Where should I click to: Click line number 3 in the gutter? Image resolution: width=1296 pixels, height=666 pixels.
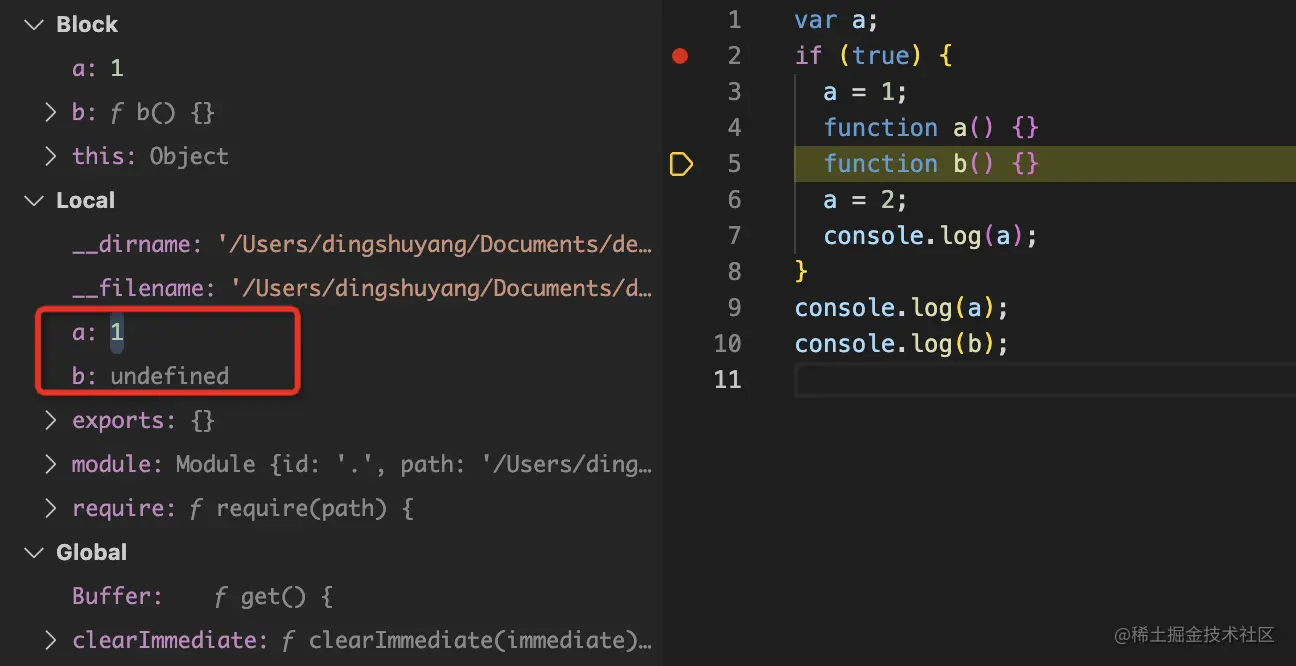coord(735,92)
